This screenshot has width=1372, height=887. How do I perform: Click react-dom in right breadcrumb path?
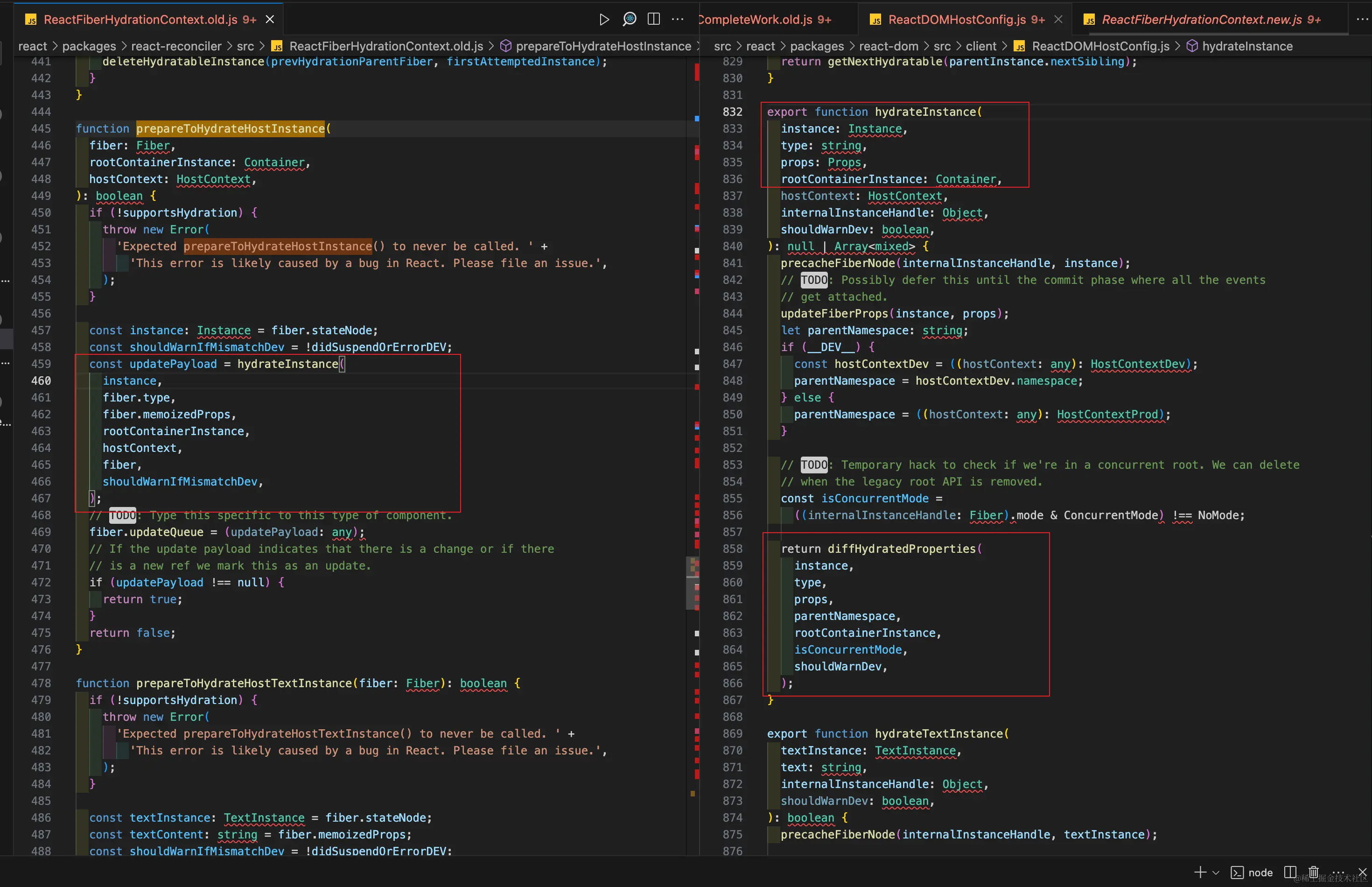tap(889, 46)
